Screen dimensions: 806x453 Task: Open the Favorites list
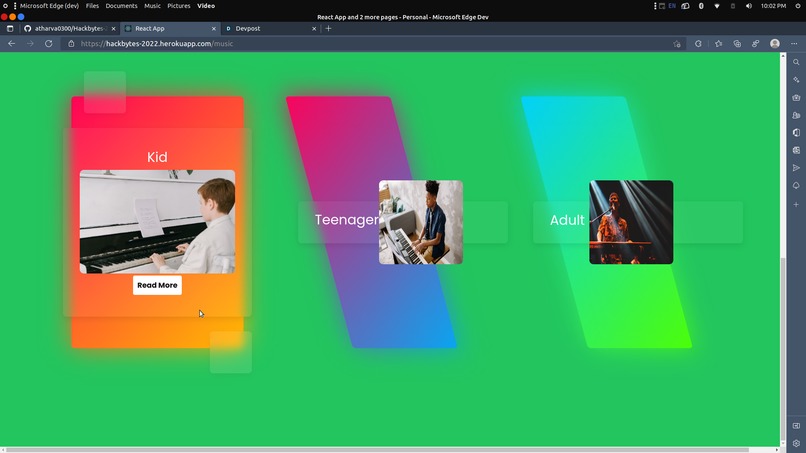719,44
